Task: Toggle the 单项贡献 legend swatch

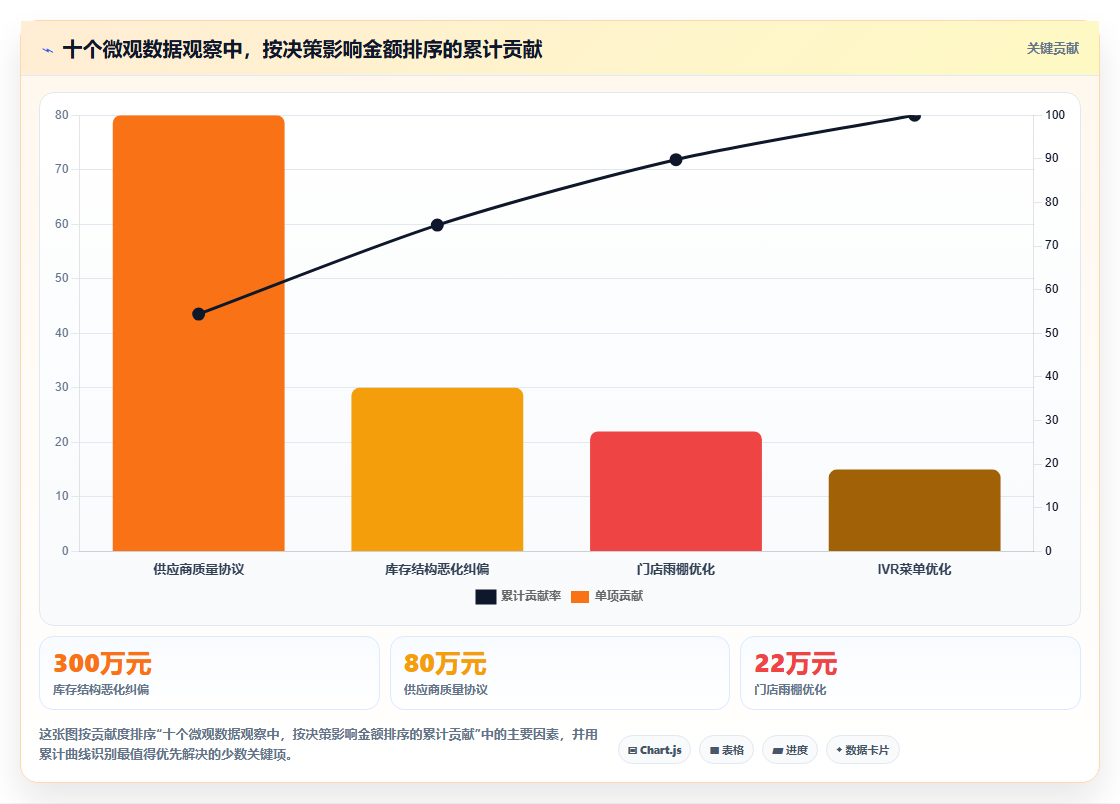Action: coord(580,596)
